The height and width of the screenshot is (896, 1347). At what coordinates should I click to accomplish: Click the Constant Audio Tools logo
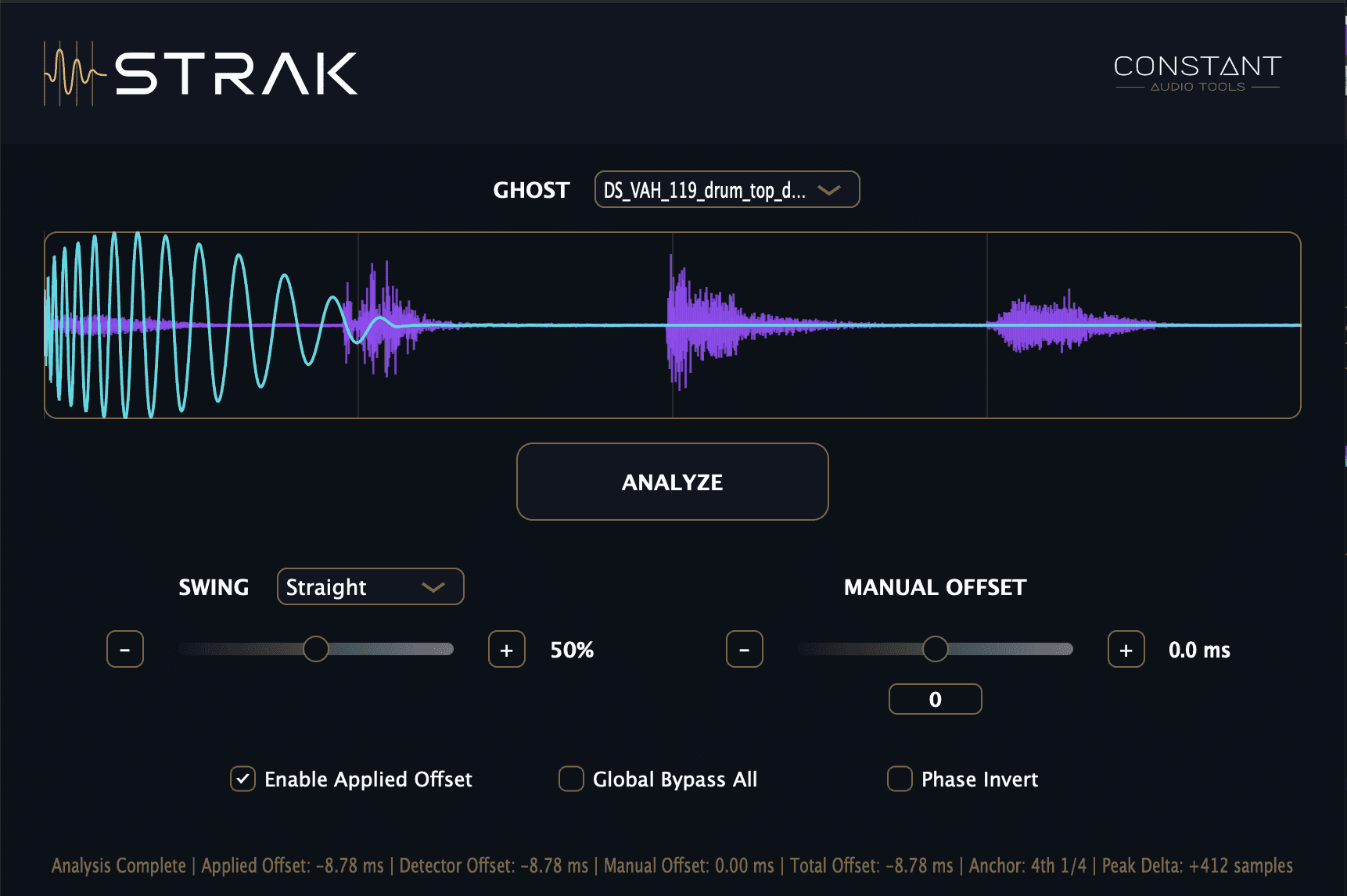1198,73
